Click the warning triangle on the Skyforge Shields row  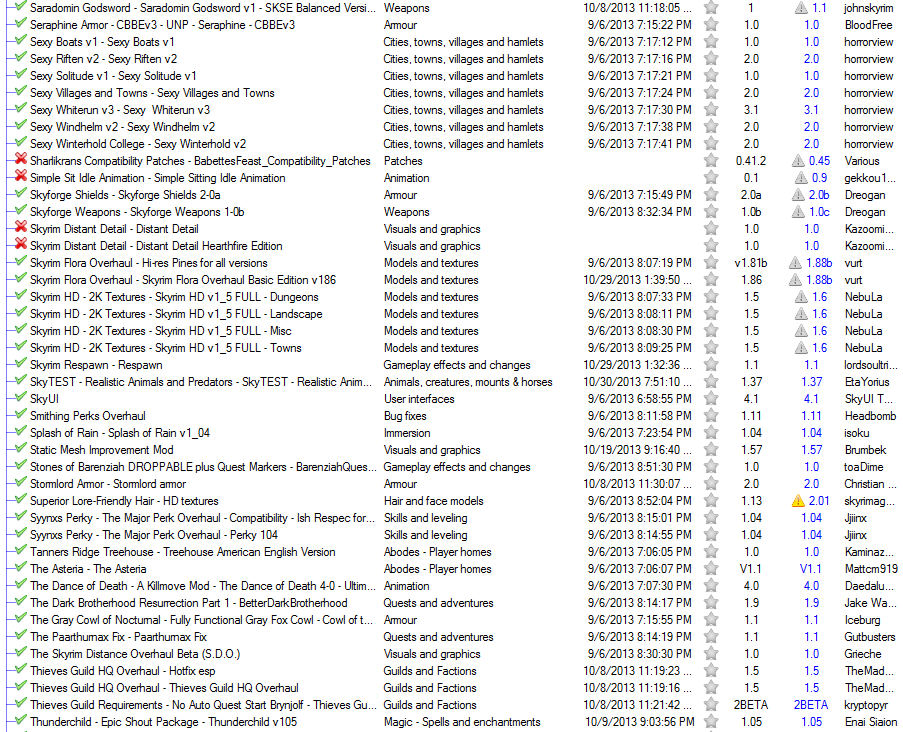[798, 195]
